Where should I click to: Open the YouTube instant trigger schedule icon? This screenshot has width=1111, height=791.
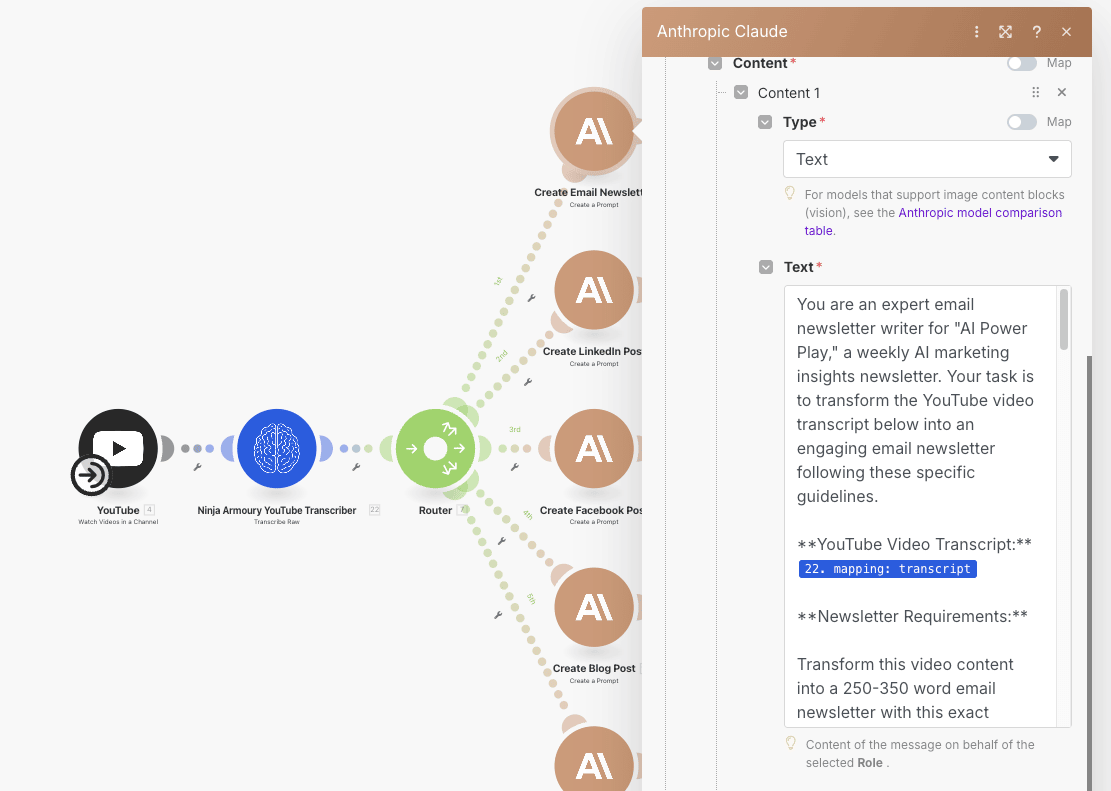(x=91, y=475)
